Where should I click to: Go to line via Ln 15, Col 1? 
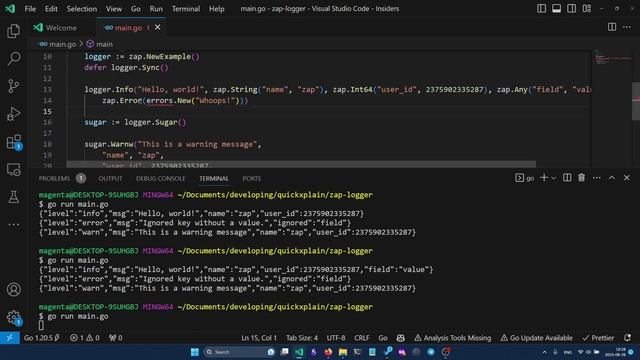coord(259,338)
